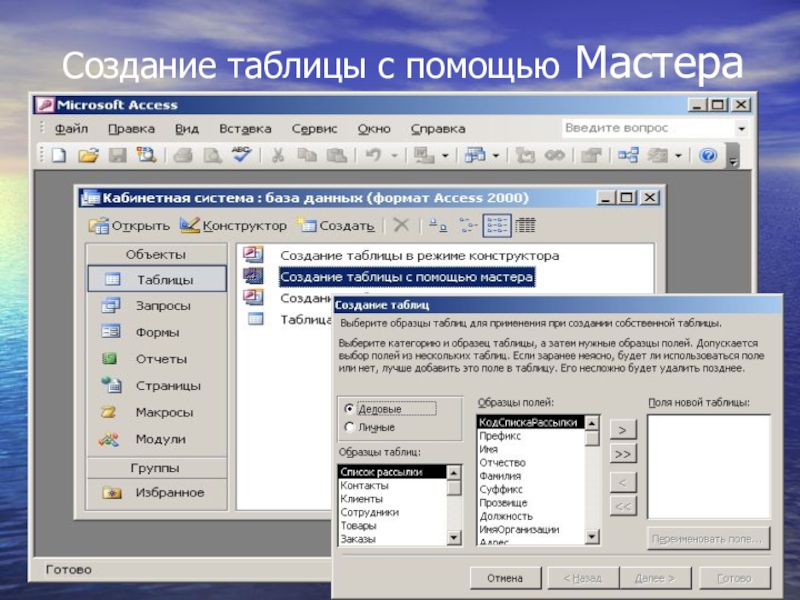Click the New database toolbar icon
The image size is (800, 600).
[x=59, y=155]
